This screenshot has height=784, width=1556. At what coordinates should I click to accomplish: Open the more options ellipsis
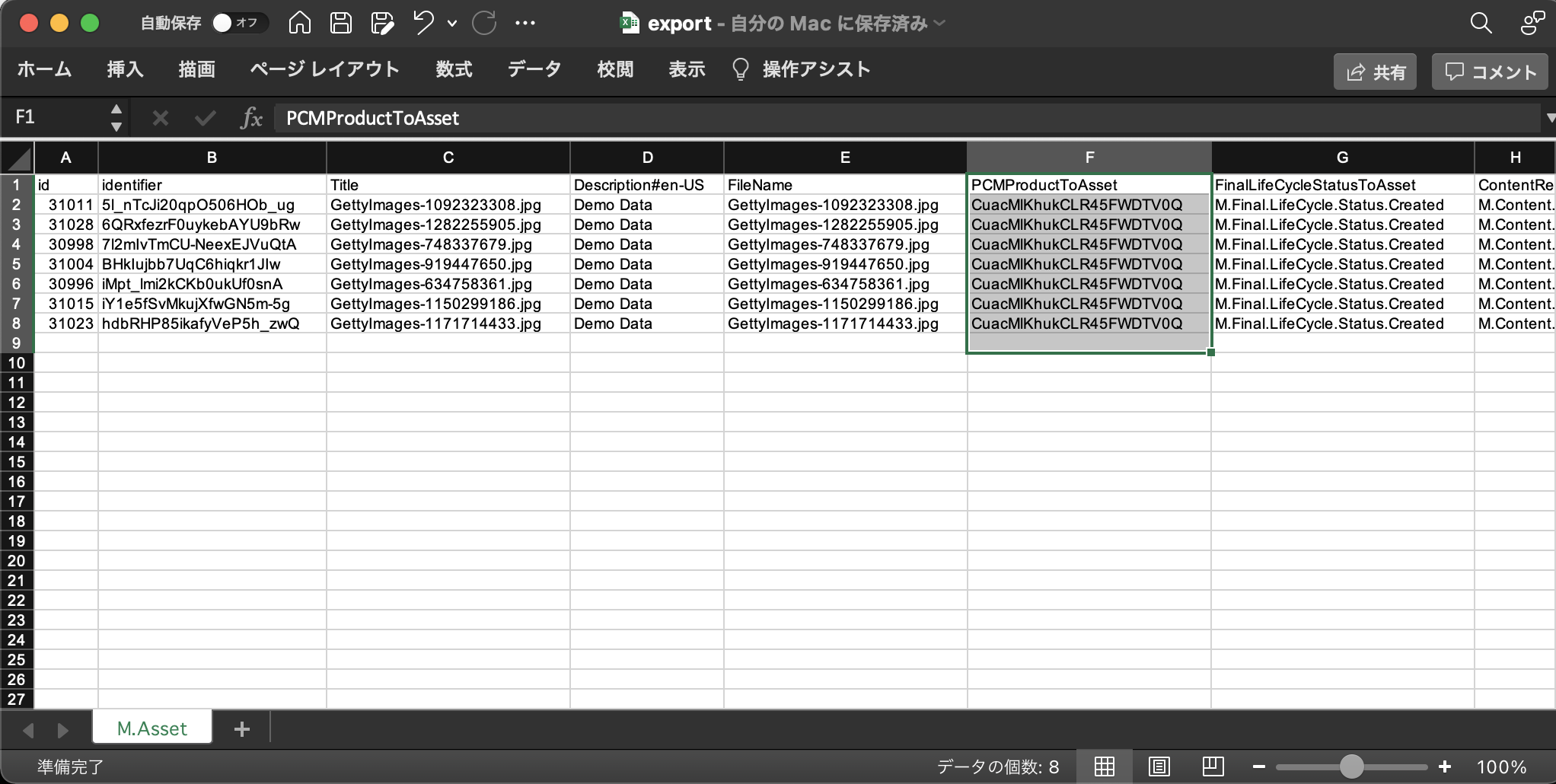(x=525, y=23)
